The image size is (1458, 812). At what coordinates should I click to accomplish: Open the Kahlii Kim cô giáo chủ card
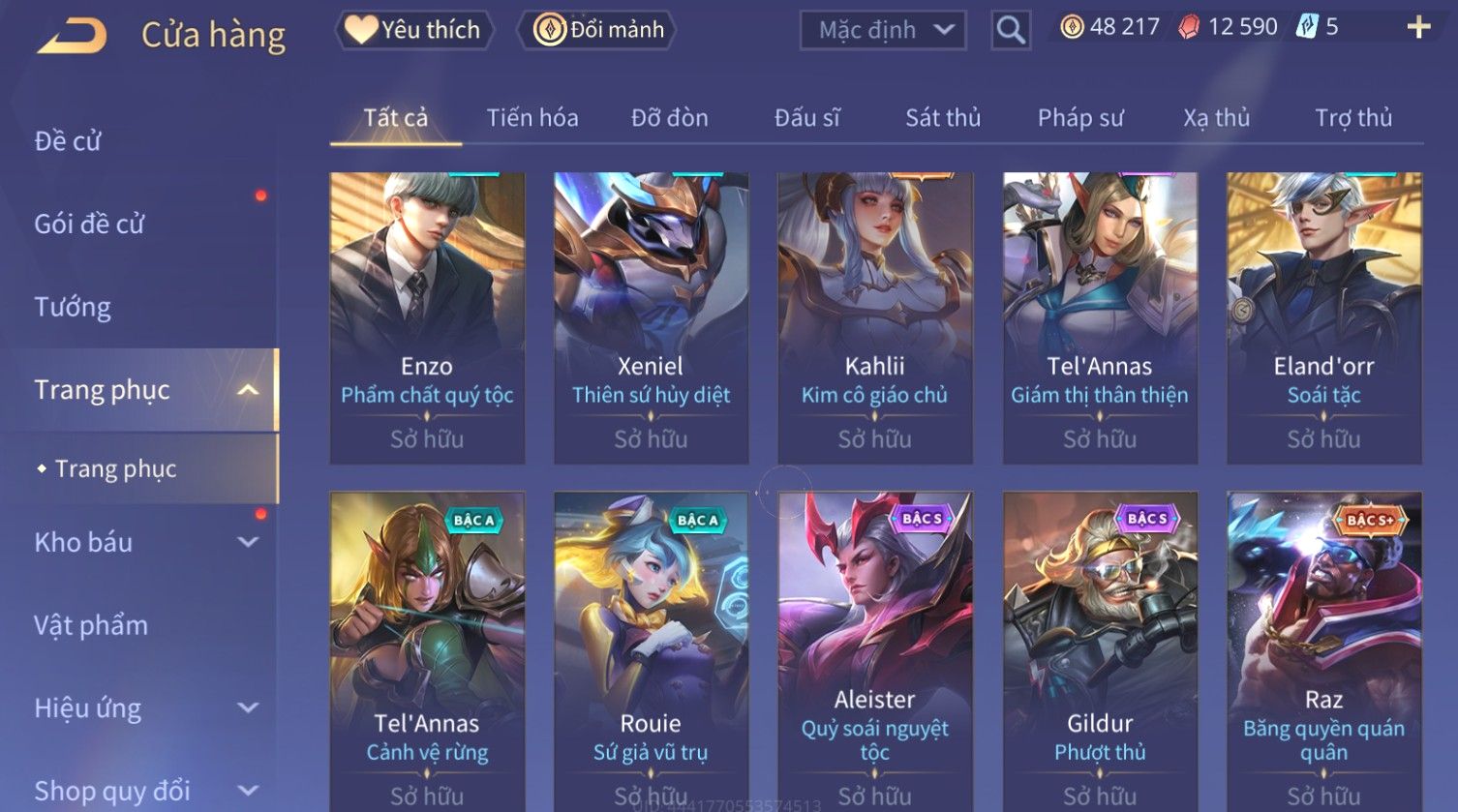(875, 317)
